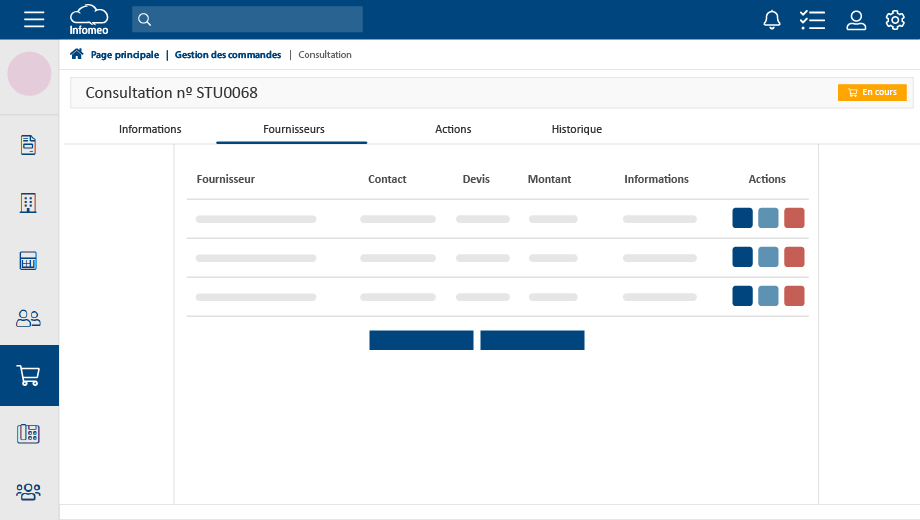Open settings gear icon
This screenshot has width=920, height=520.
tap(895, 20)
